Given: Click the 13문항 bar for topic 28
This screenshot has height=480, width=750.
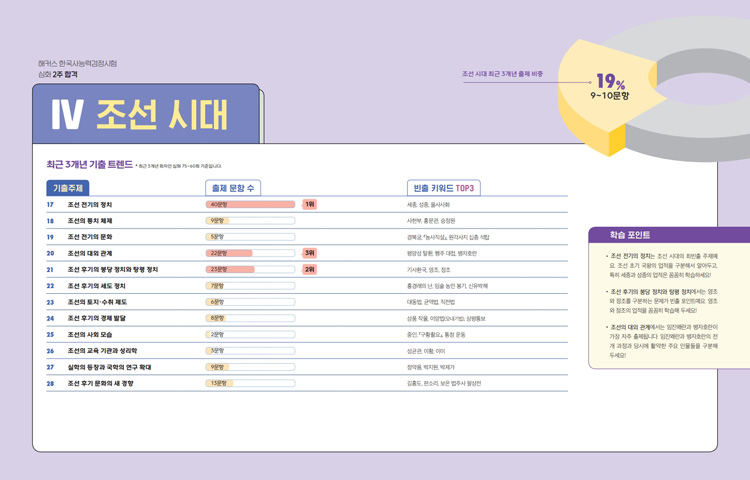Looking at the screenshot, I should click(219, 383).
